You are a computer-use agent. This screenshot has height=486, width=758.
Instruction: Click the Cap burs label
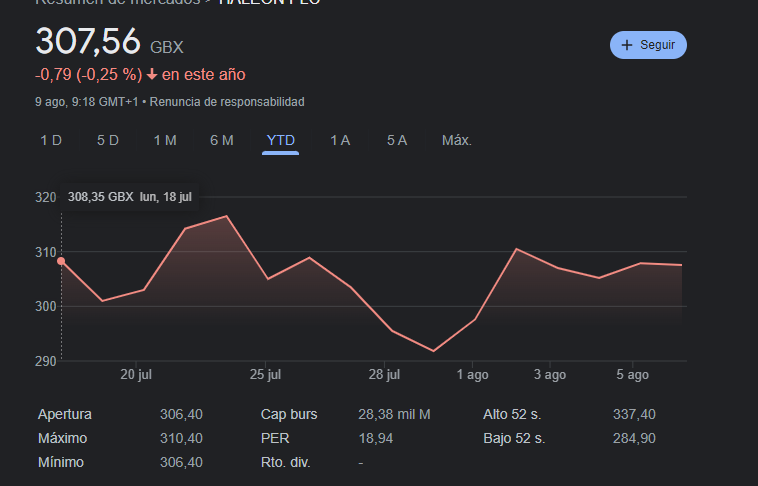289,414
